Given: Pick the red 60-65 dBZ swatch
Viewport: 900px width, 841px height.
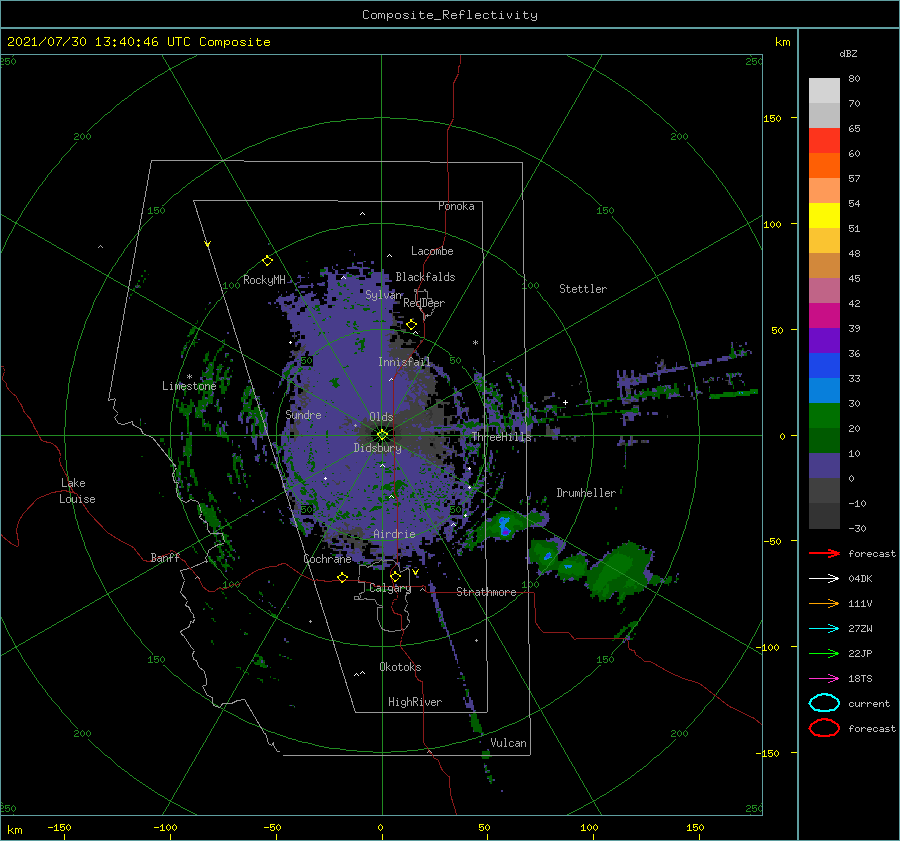Looking at the screenshot, I should 824,140.
